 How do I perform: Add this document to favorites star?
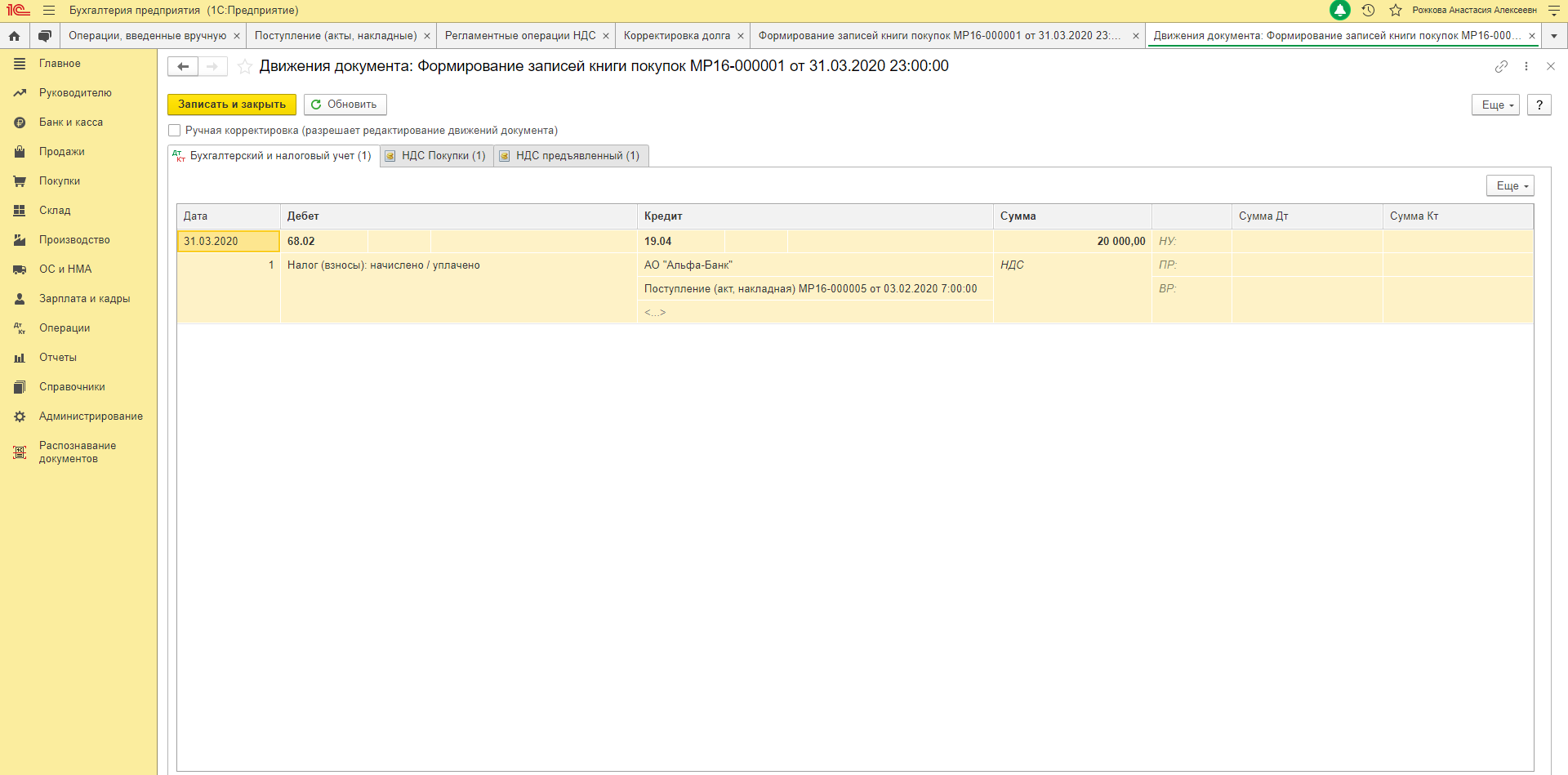click(x=244, y=67)
